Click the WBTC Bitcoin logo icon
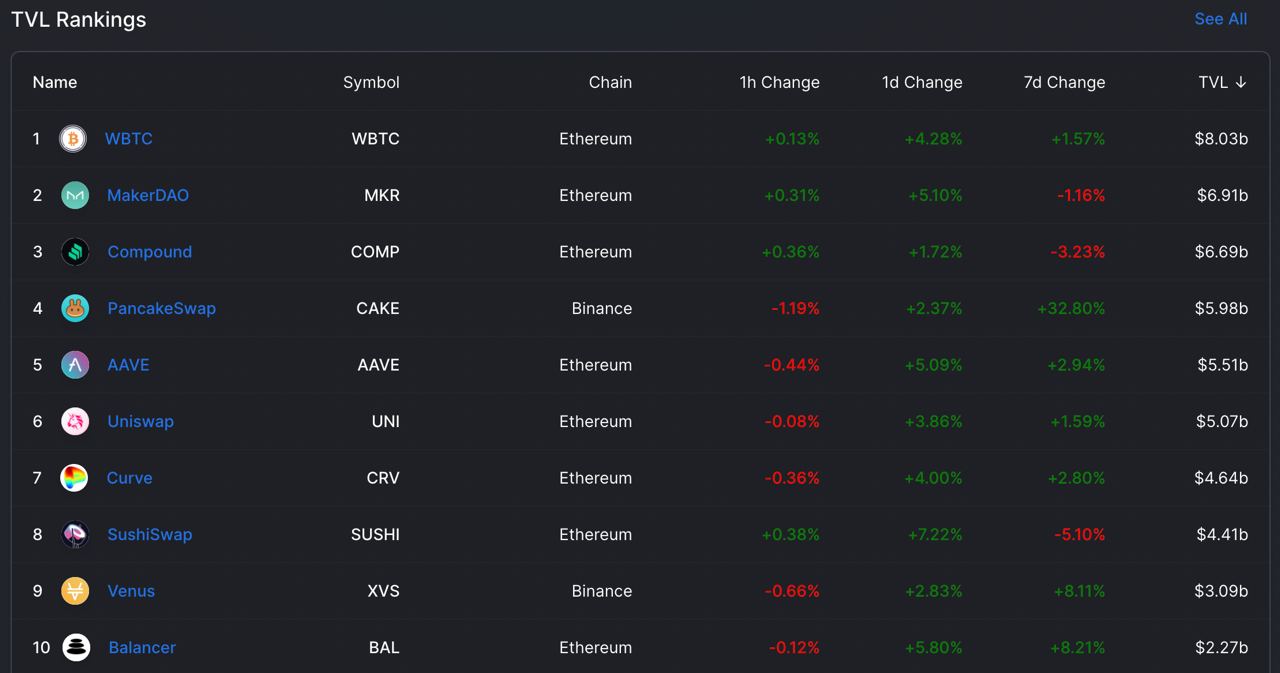 click(x=73, y=139)
